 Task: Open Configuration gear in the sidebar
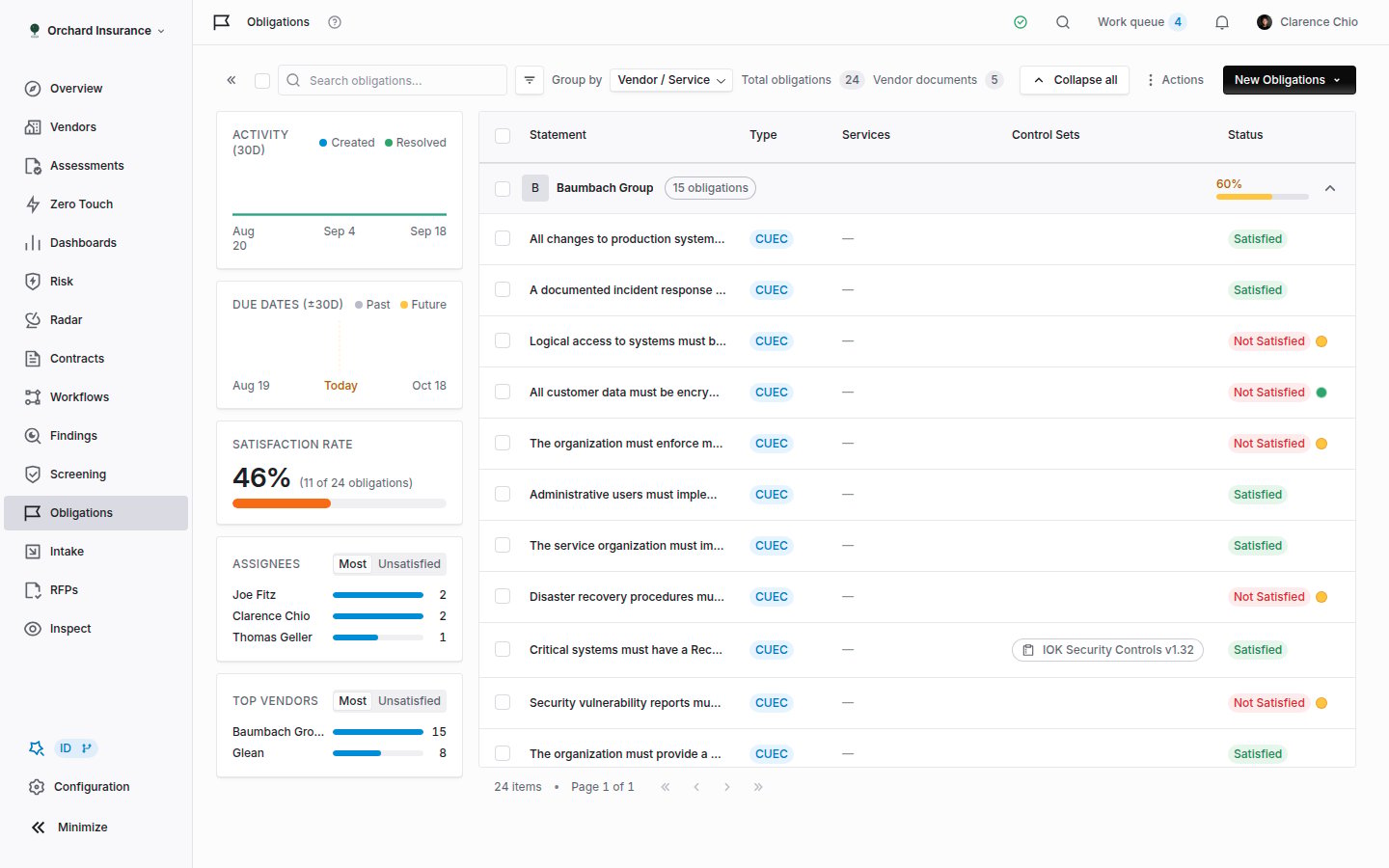click(x=37, y=787)
